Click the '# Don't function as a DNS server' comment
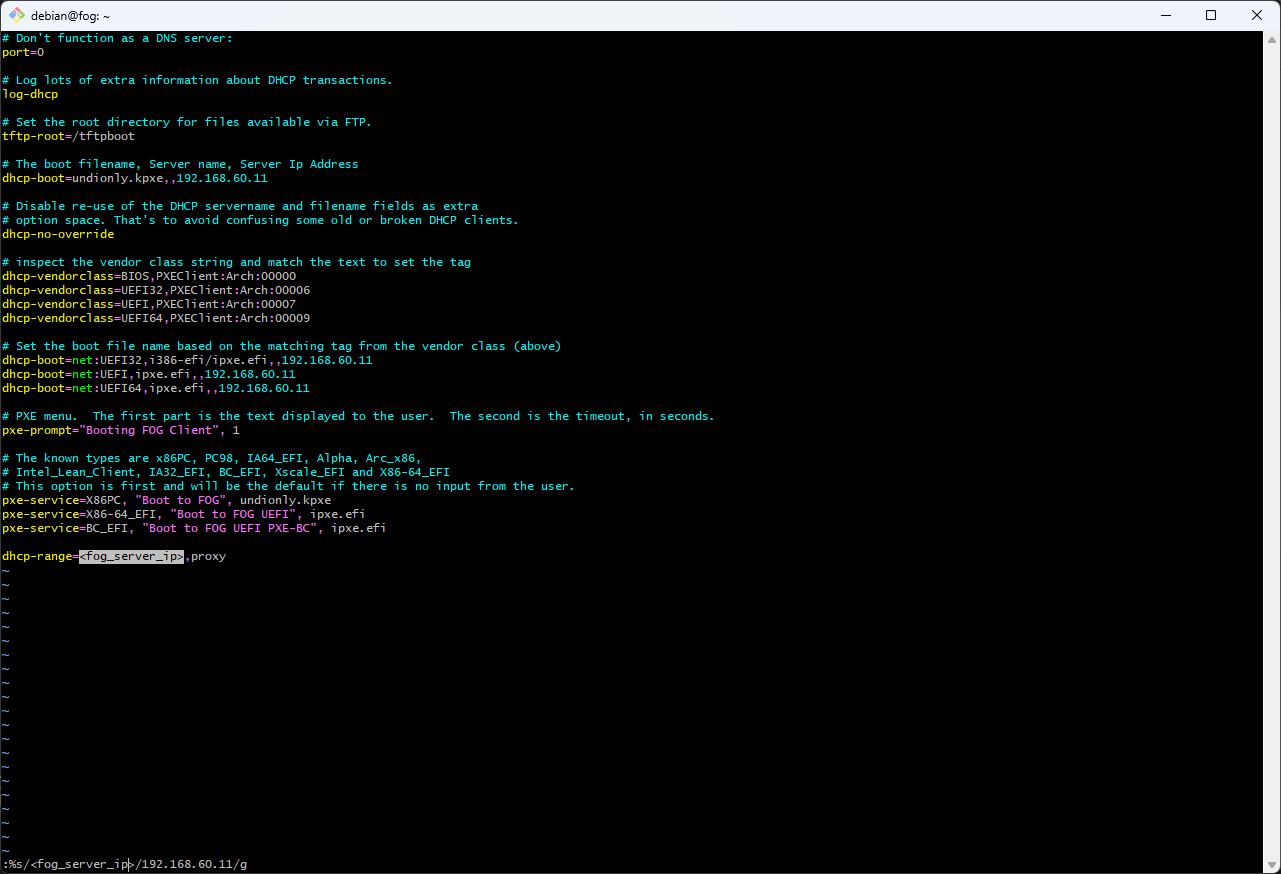Screen dimensions: 1281x874 pos(117,38)
